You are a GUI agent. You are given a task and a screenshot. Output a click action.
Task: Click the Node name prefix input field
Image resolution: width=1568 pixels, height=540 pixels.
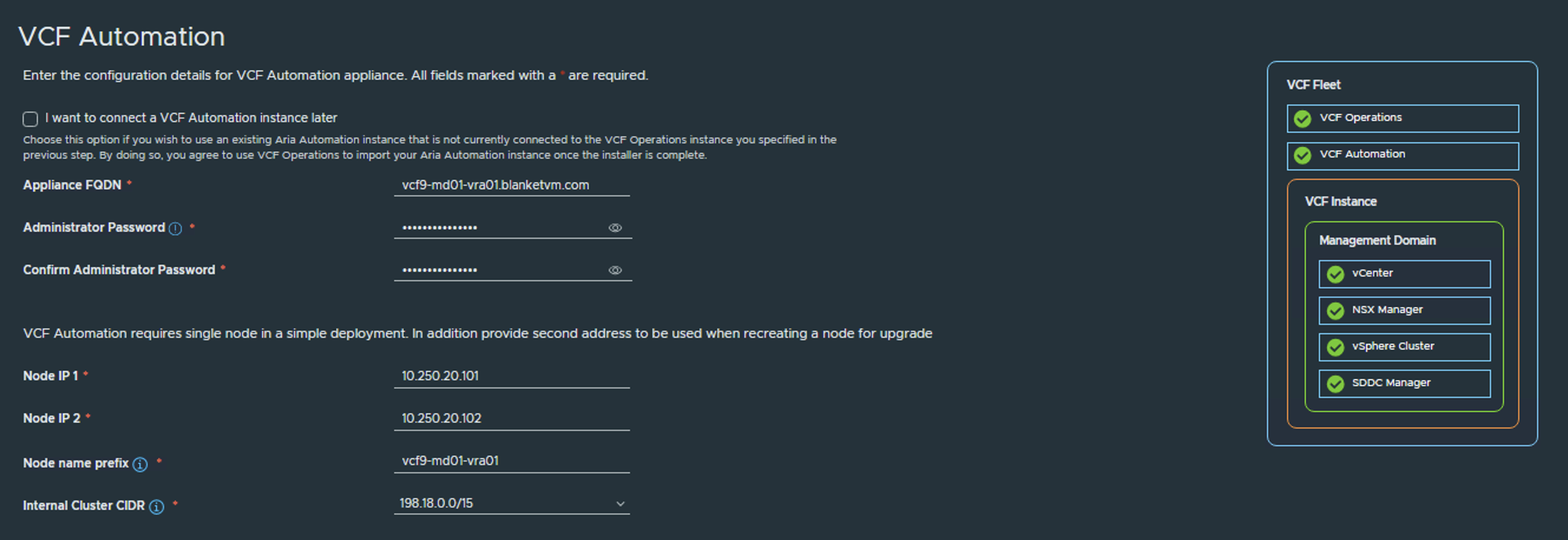tap(511, 461)
